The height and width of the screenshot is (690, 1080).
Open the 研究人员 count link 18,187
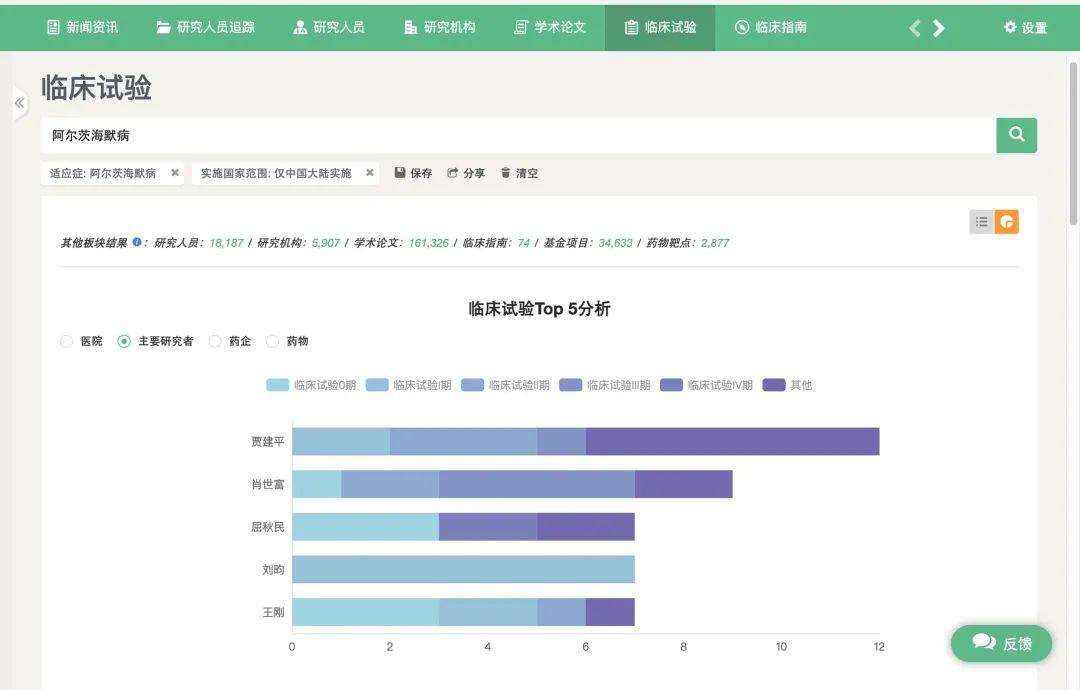[x=226, y=243]
